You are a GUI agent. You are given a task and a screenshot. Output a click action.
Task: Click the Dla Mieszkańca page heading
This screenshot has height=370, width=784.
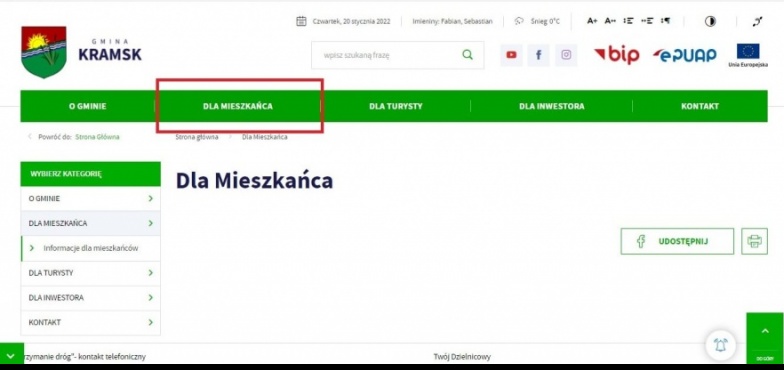[x=254, y=180]
